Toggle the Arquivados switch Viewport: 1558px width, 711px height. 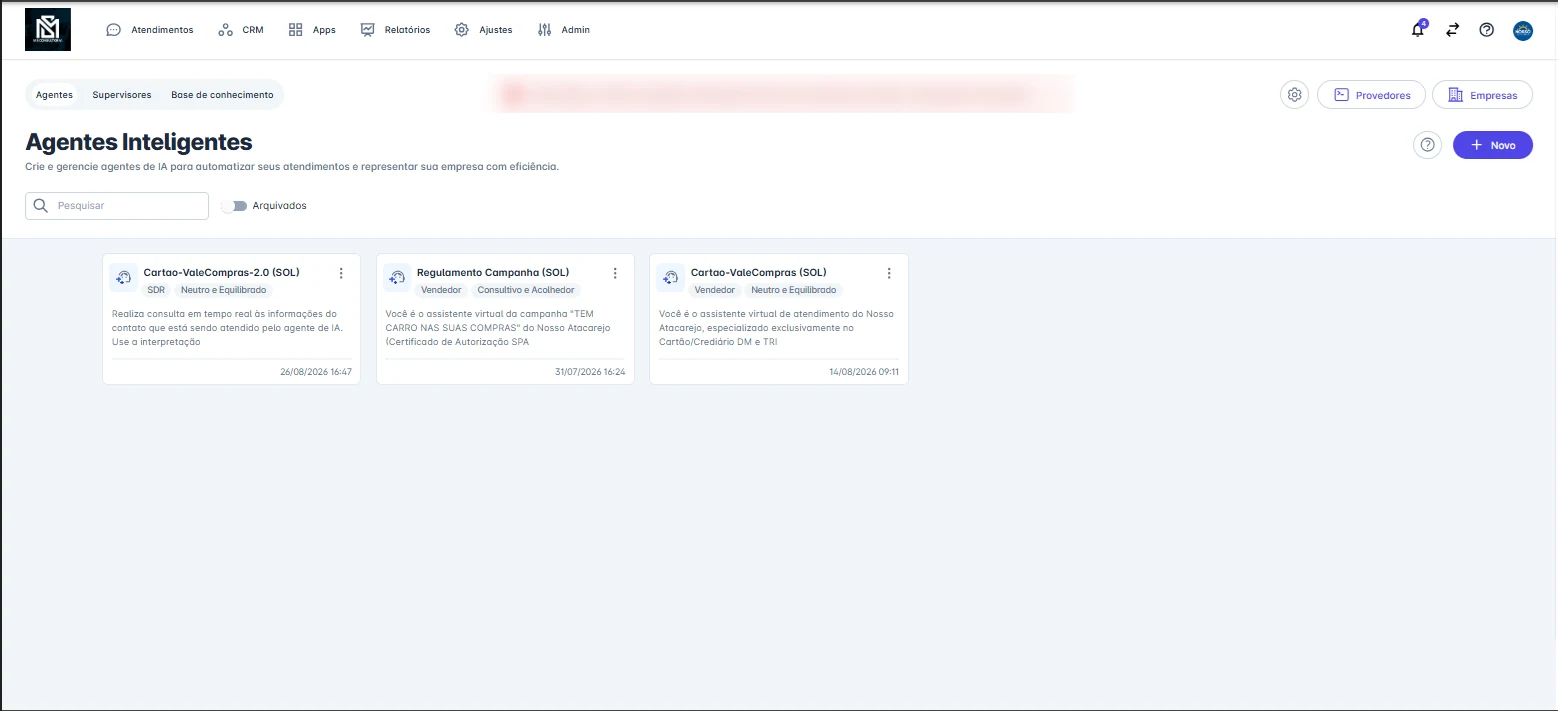[x=235, y=206]
